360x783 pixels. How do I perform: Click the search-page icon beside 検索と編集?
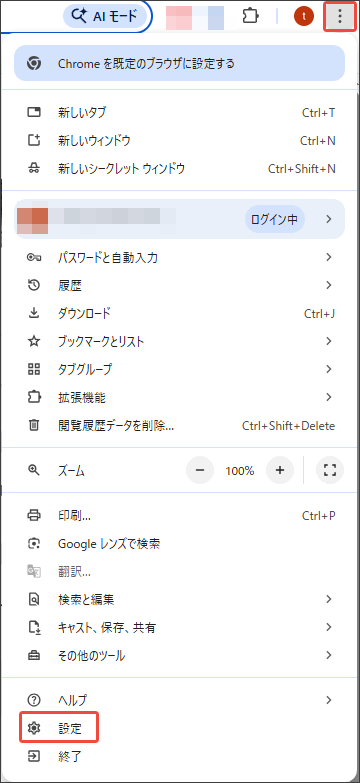pyautogui.click(x=33, y=599)
